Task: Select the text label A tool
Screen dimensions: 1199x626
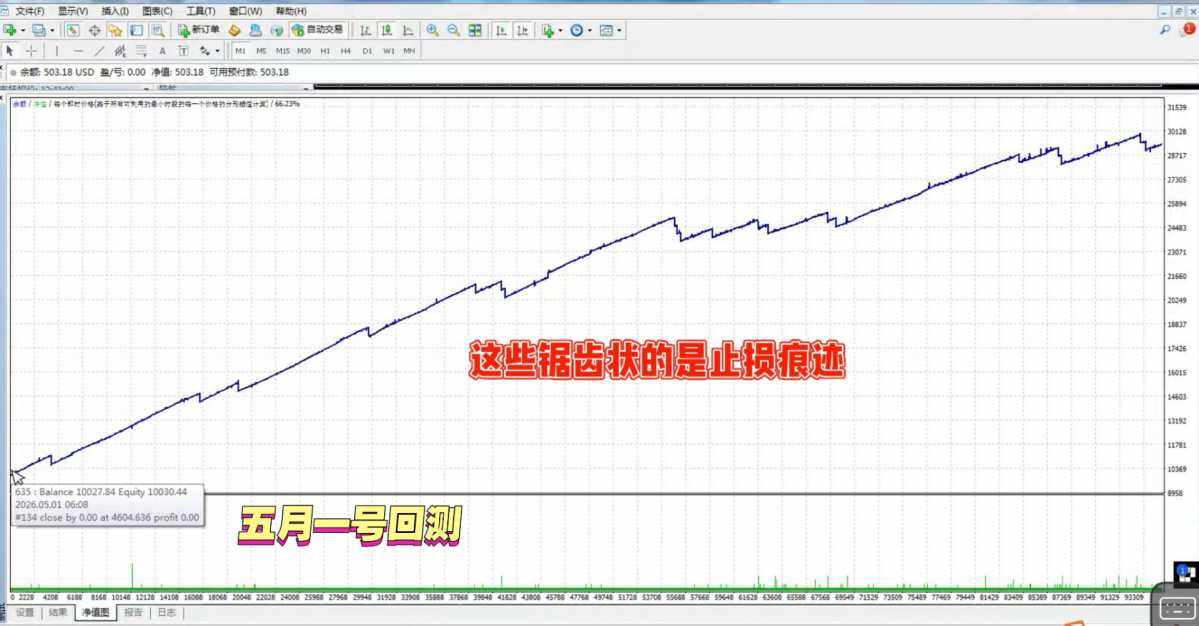Action: click(162, 51)
